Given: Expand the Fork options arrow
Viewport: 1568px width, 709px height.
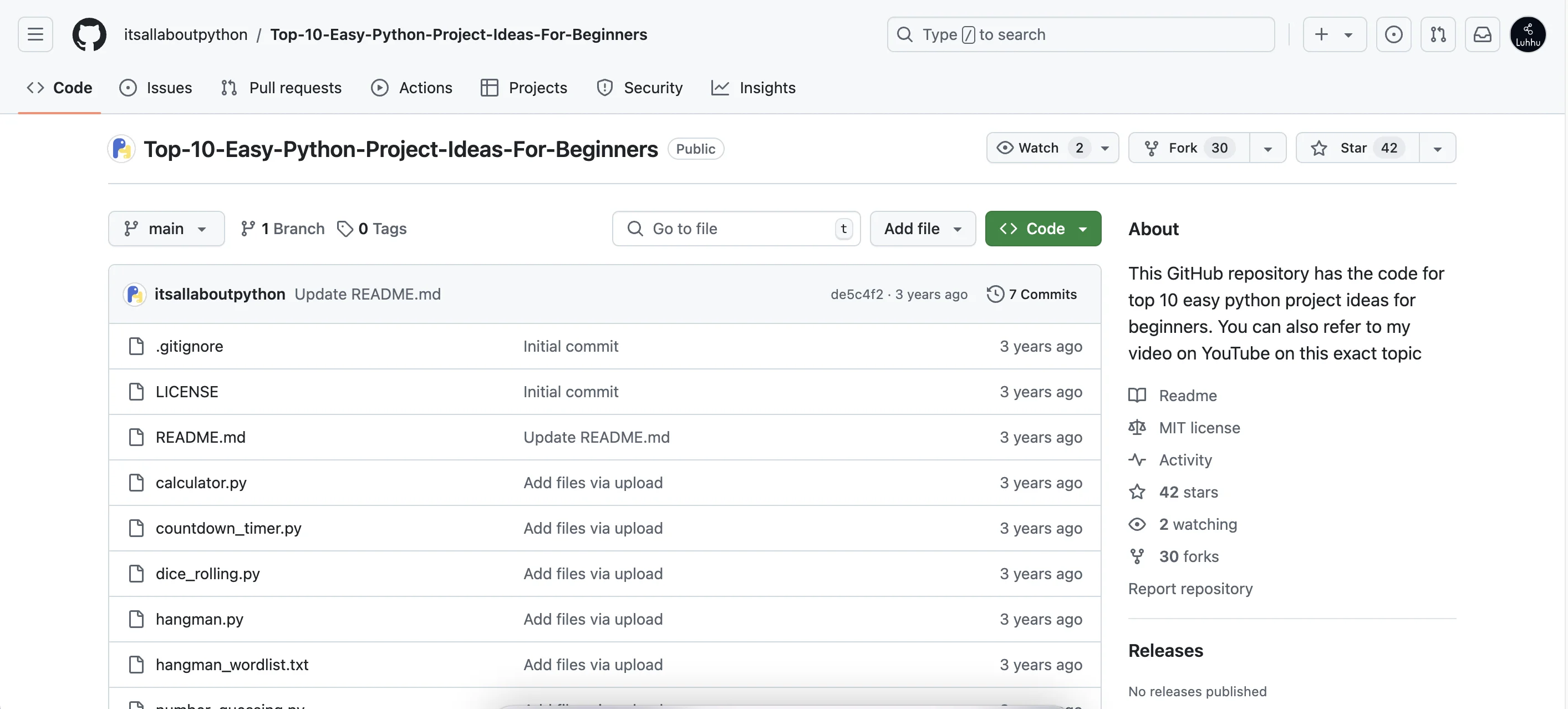Looking at the screenshot, I should (1268, 148).
